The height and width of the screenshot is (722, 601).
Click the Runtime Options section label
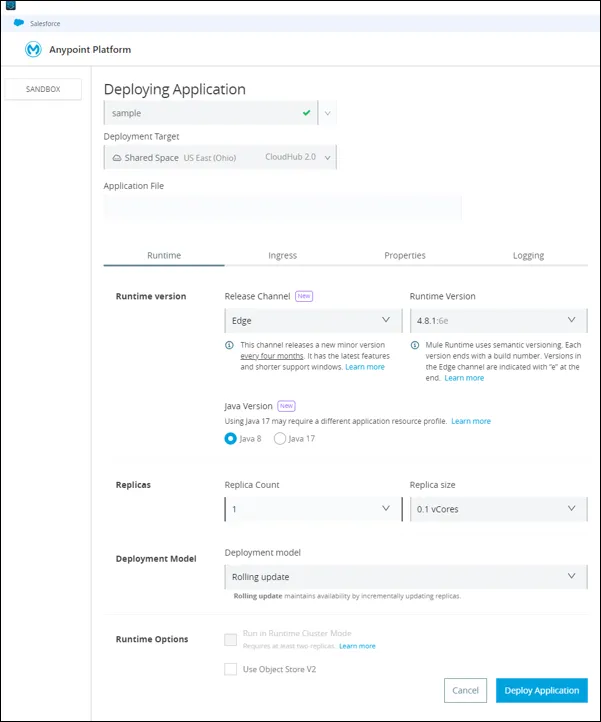pyautogui.click(x=152, y=639)
